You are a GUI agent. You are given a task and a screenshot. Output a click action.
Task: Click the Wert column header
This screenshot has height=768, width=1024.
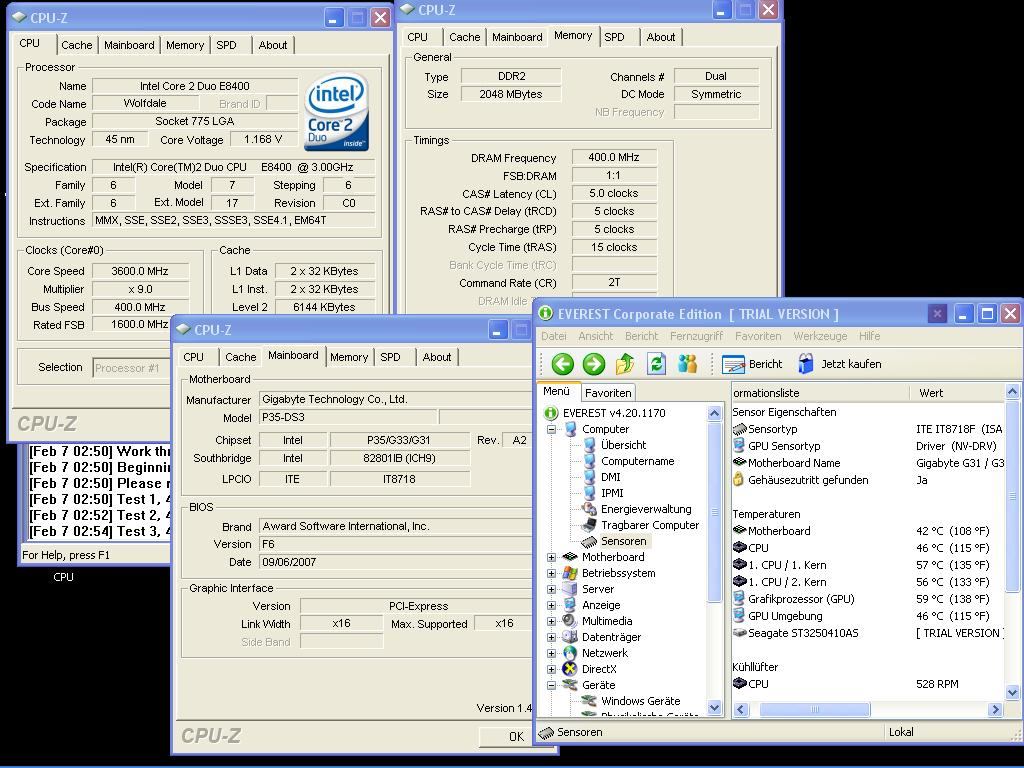pyautogui.click(x=955, y=392)
